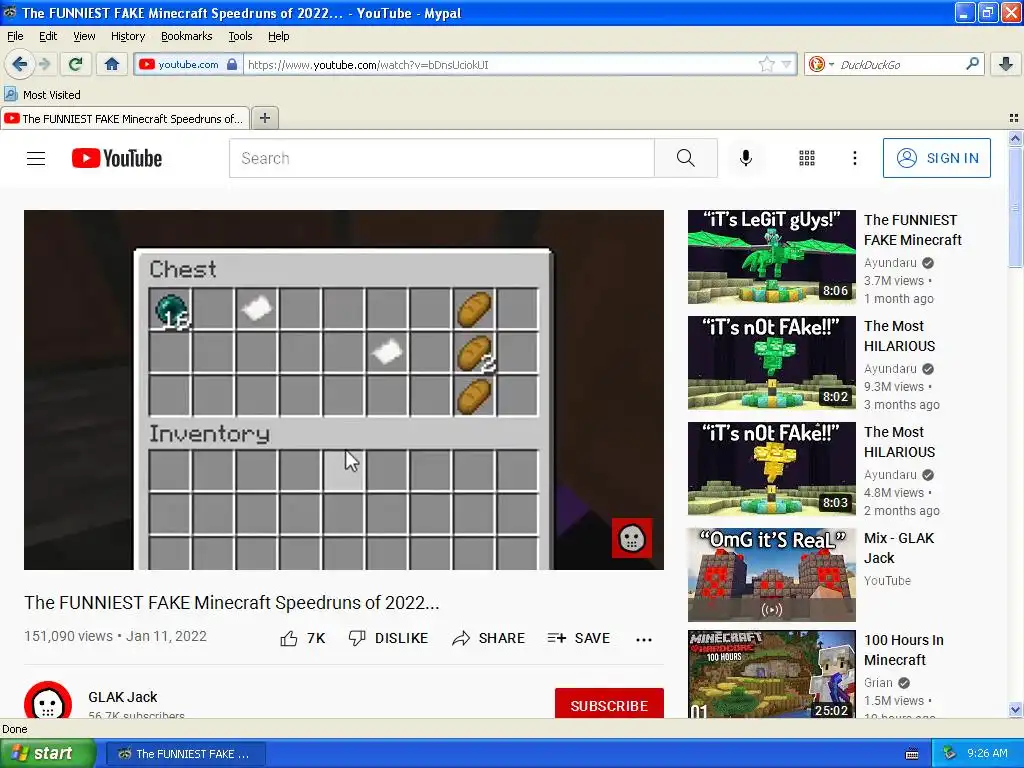Screen dimensions: 1024x768
Task: Open the YouTube hamburger guide menu
Action: pyautogui.click(x=36, y=158)
